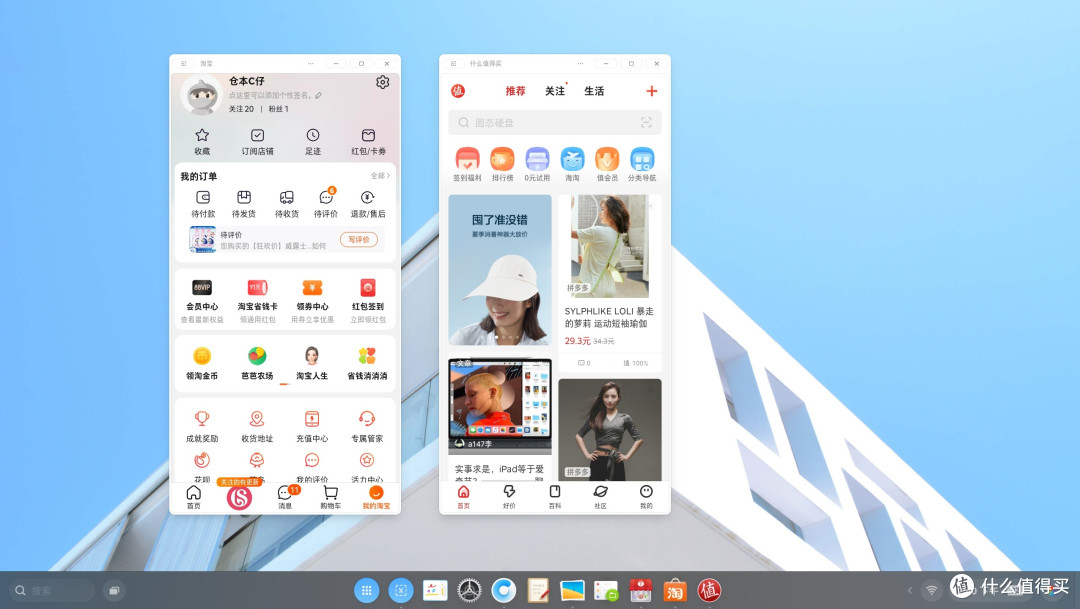Open three-dot menu in Taobao title bar
Viewport: 1080px width, 609px height.
tap(311, 63)
